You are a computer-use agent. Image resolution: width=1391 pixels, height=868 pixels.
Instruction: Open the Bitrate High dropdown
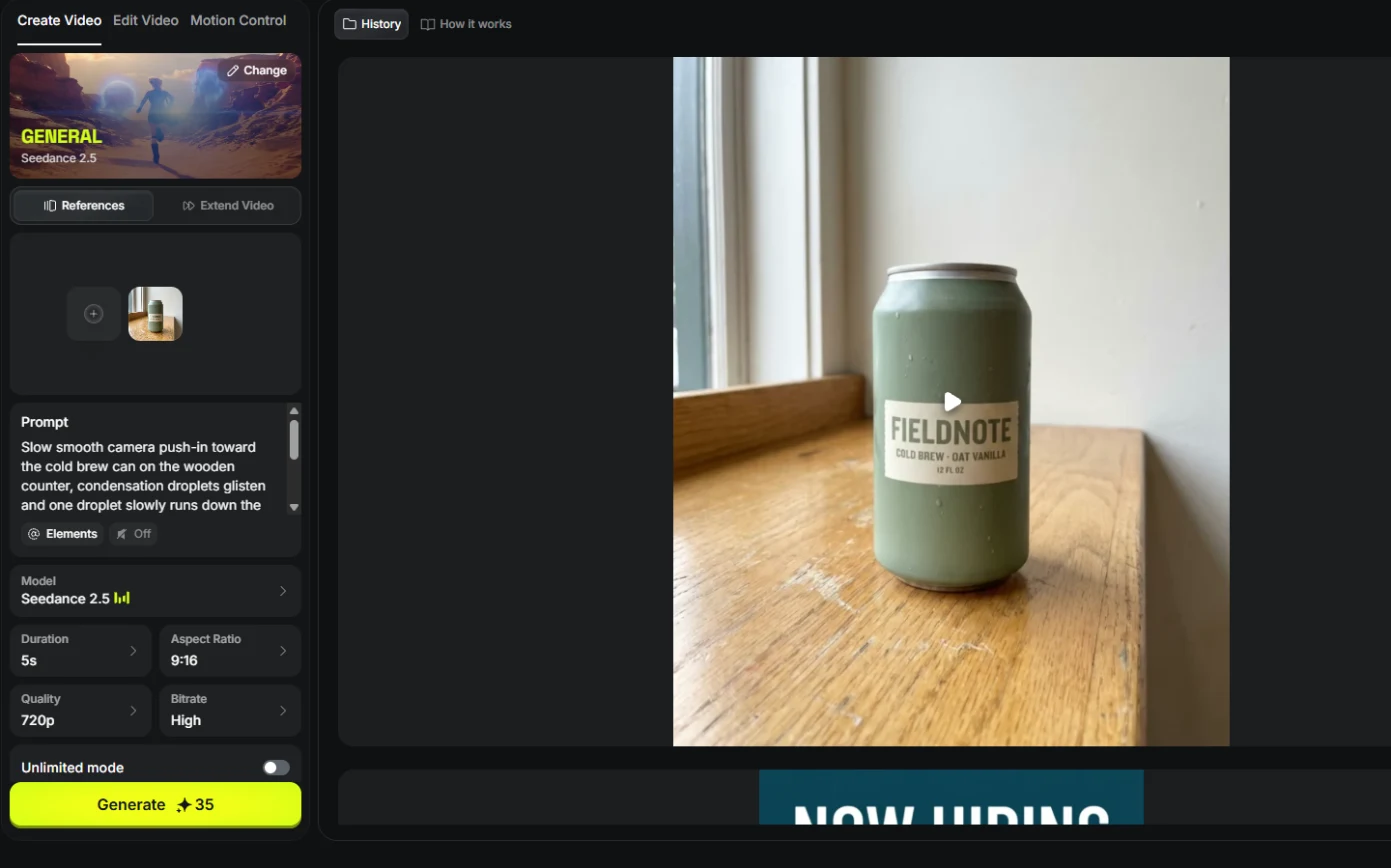pos(230,710)
